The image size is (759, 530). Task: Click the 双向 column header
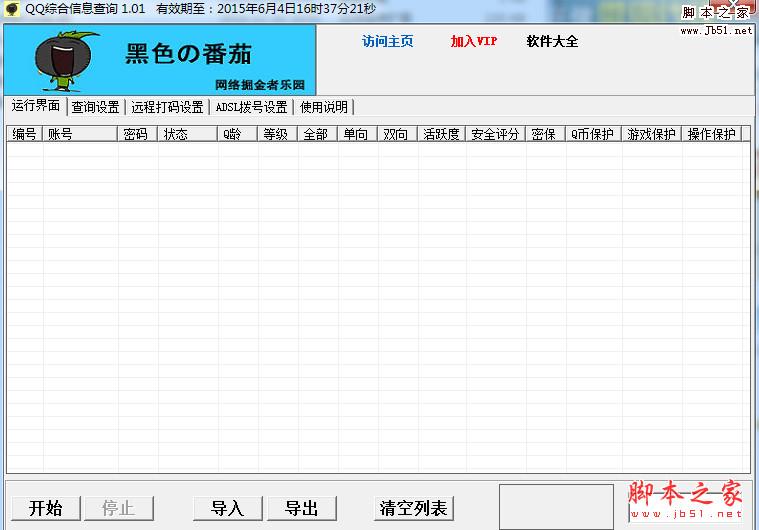tap(397, 134)
